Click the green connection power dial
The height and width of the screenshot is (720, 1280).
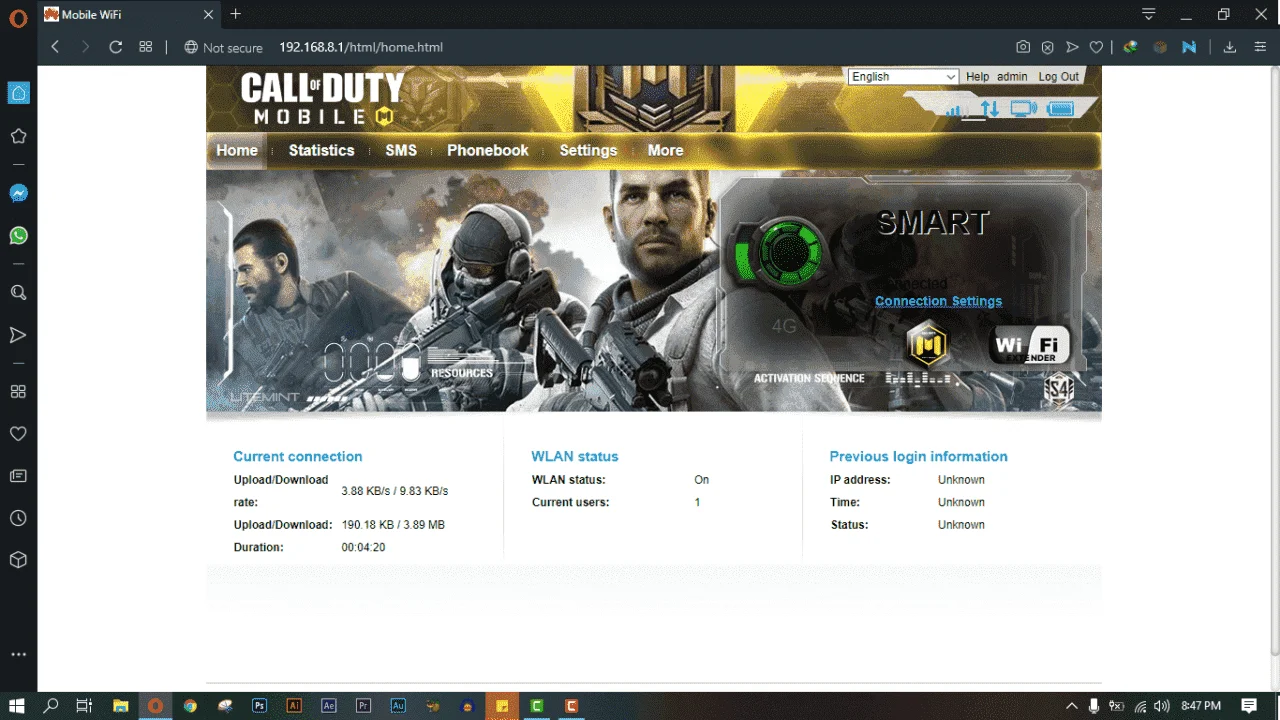tap(788, 251)
